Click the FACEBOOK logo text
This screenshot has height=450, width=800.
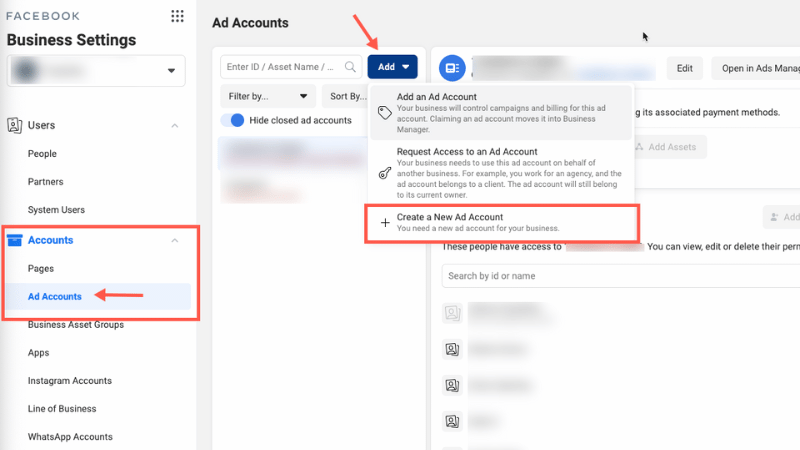tap(43, 16)
